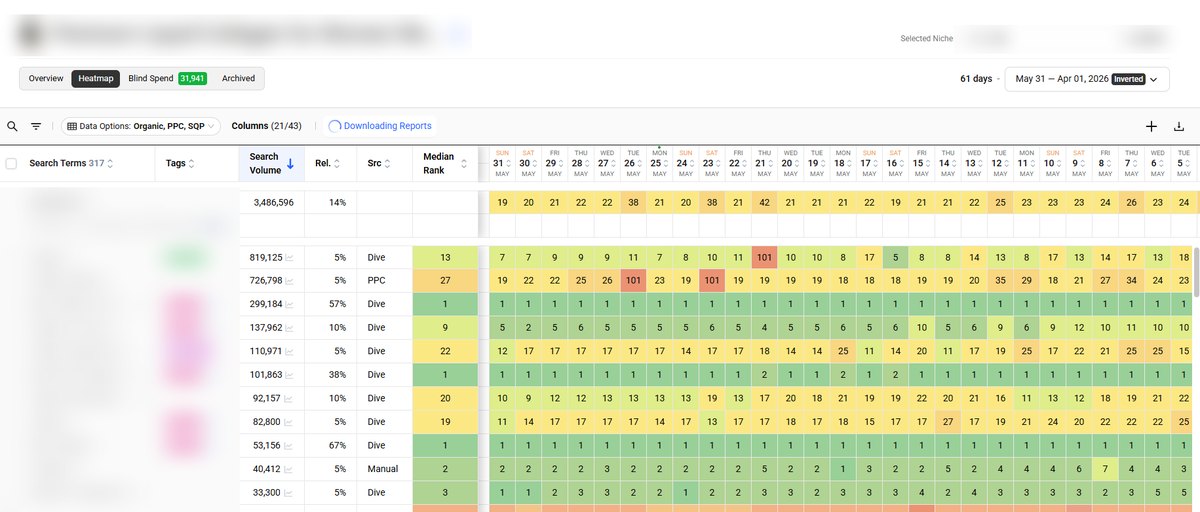The width and height of the screenshot is (1200, 512).
Task: Open trend chart icon beside 110,971
Action: click(289, 351)
